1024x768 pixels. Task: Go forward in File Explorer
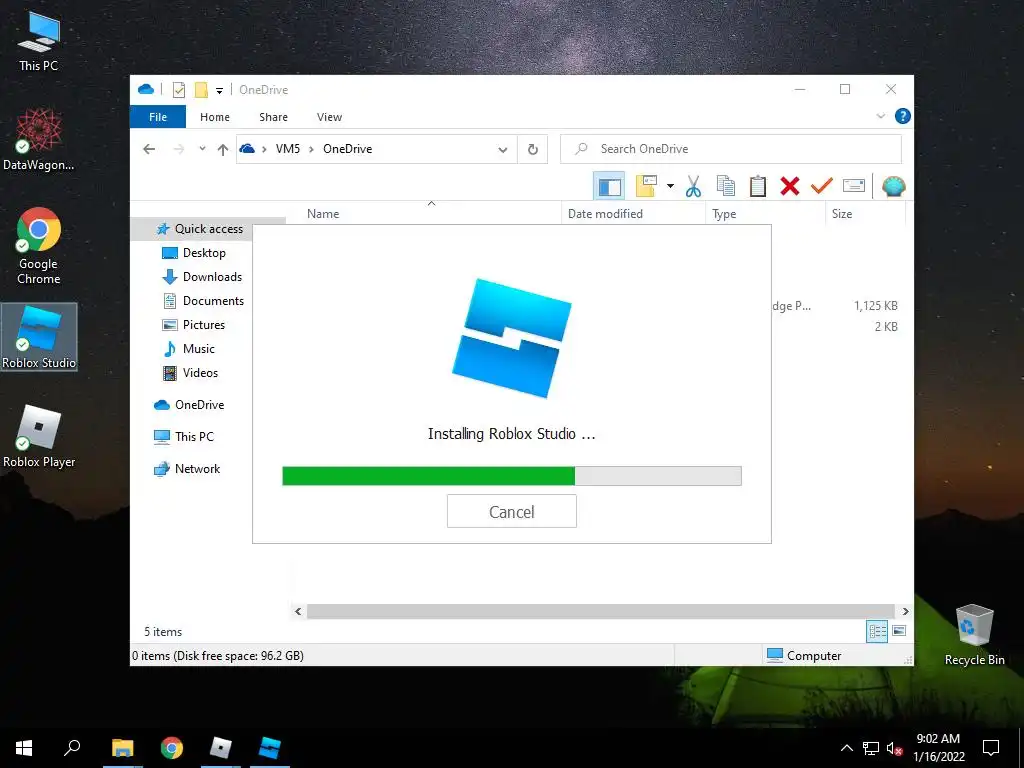[178, 149]
